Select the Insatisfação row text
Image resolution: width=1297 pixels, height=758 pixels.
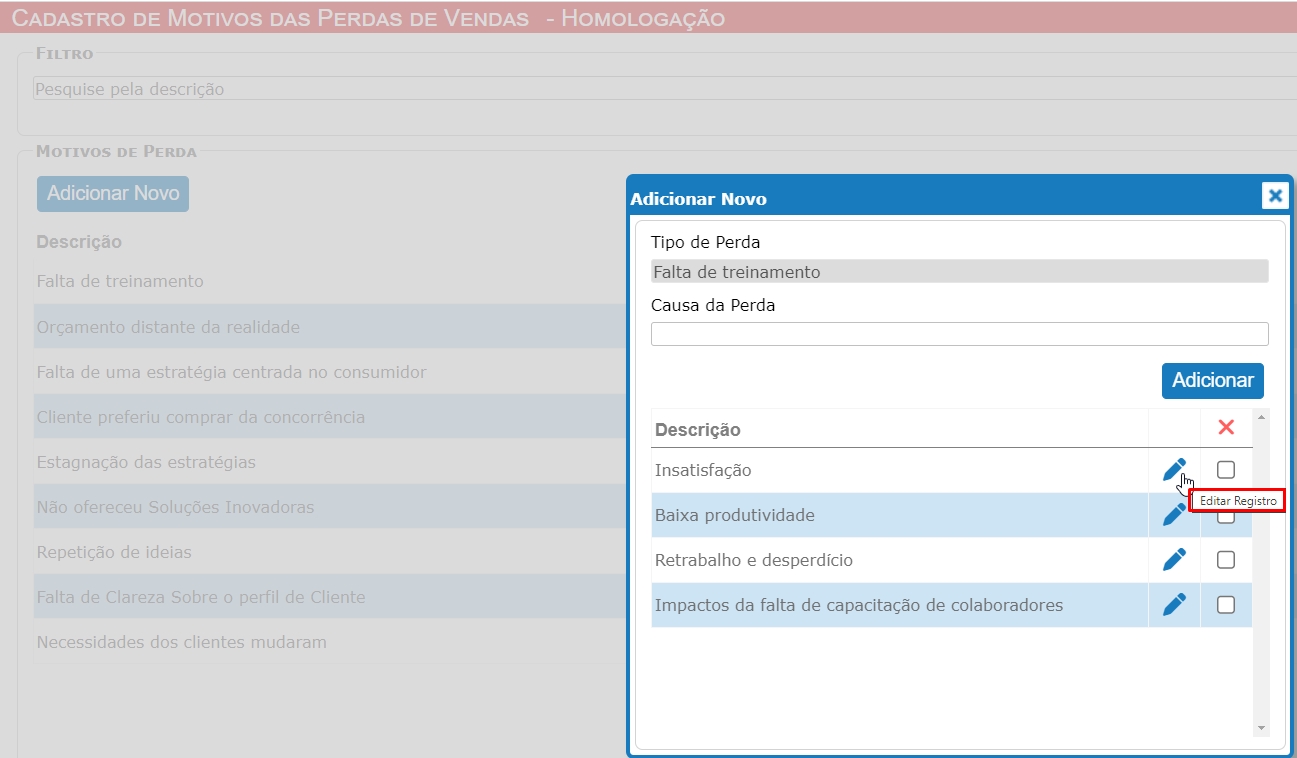[703, 470]
